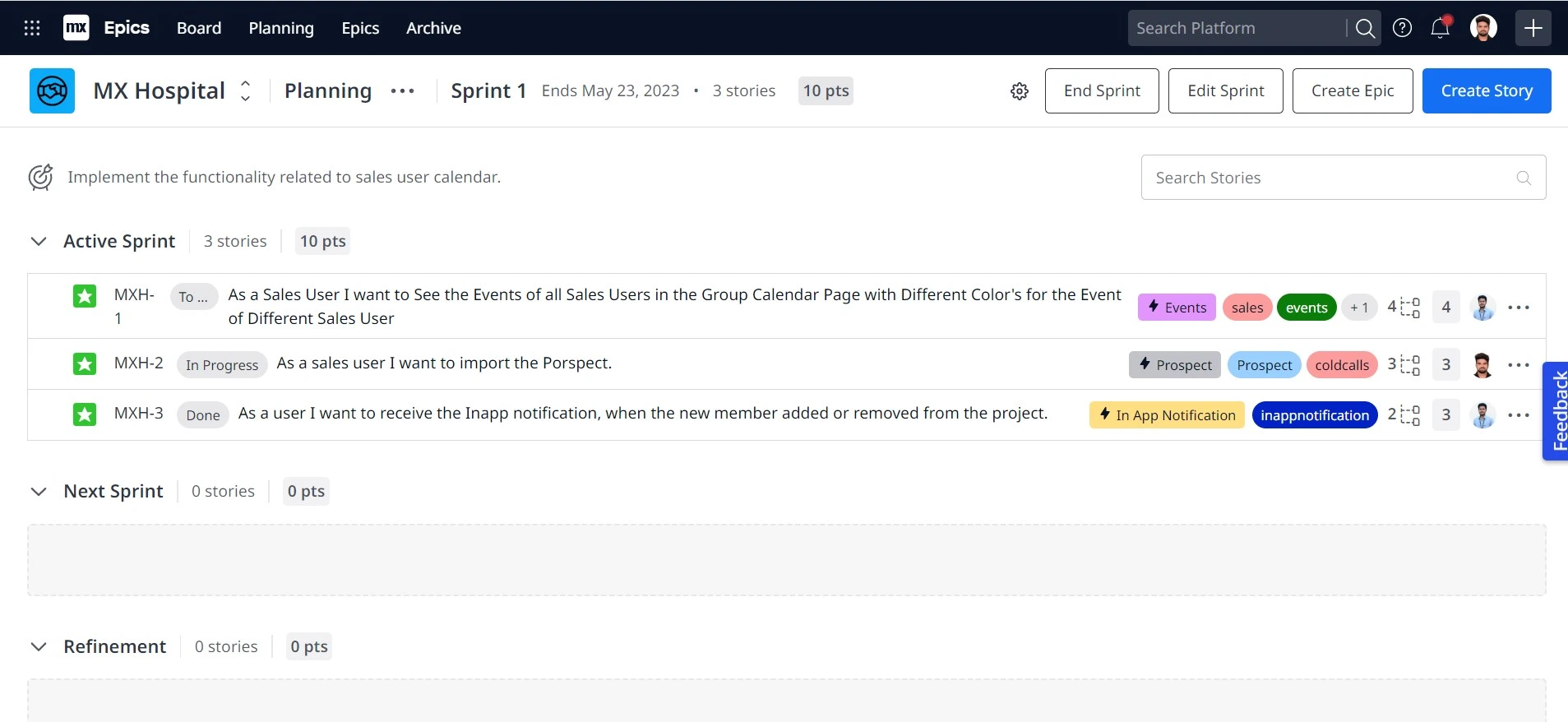1568x722 pixels.
Task: Switch to the Board tab
Action: 199,28
